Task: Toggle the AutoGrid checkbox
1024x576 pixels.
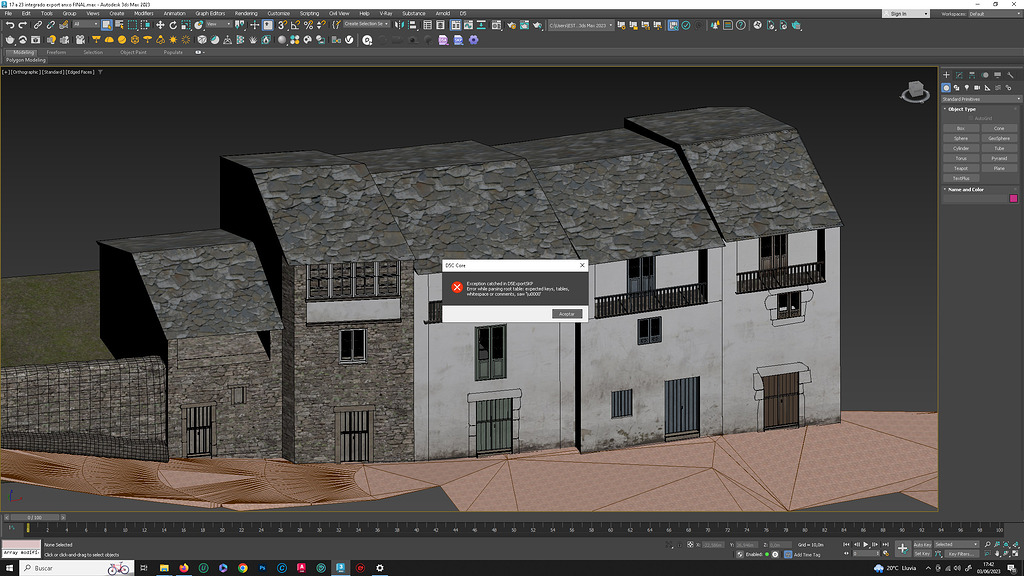Action: tap(971, 117)
